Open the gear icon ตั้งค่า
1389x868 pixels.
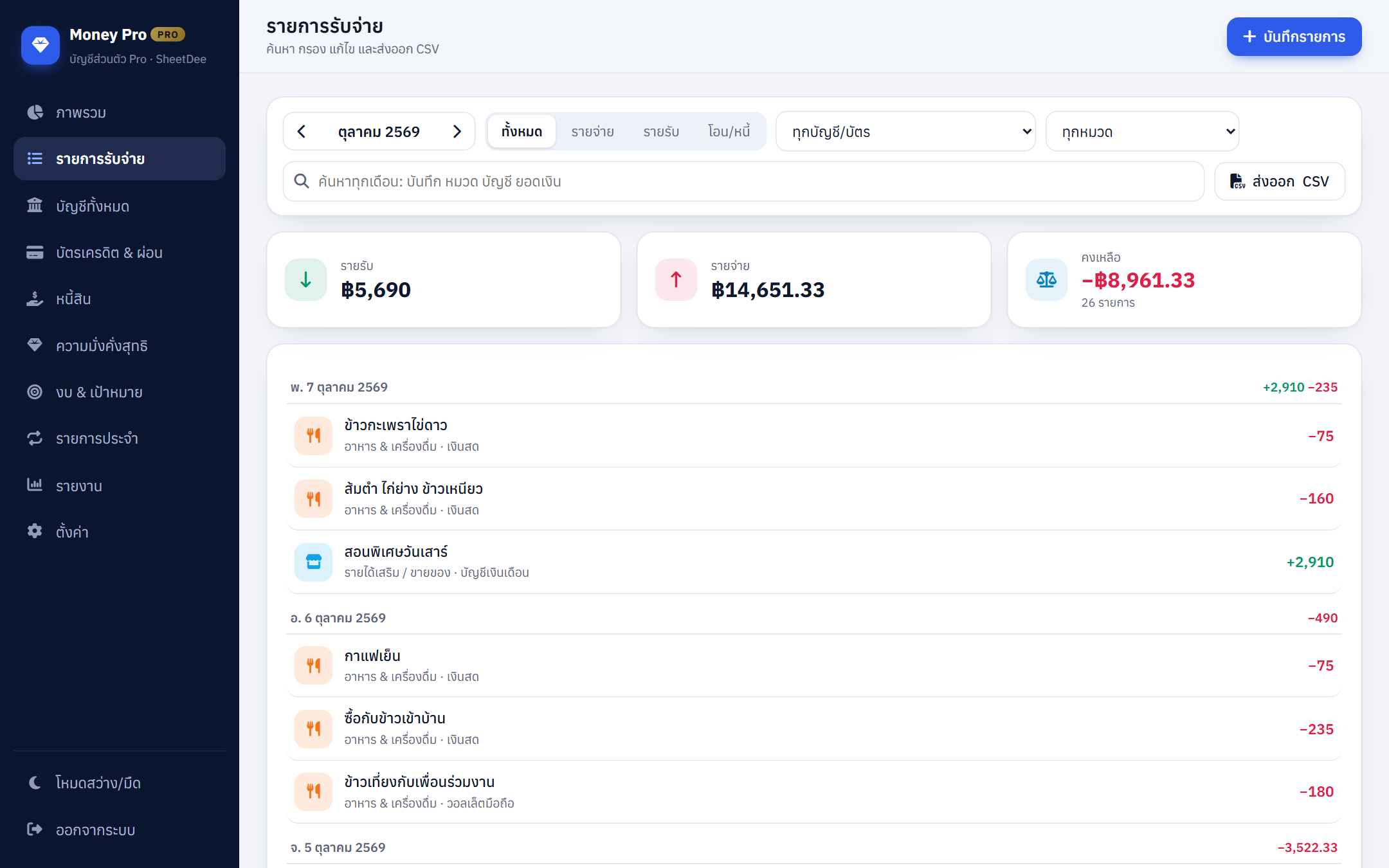(35, 531)
